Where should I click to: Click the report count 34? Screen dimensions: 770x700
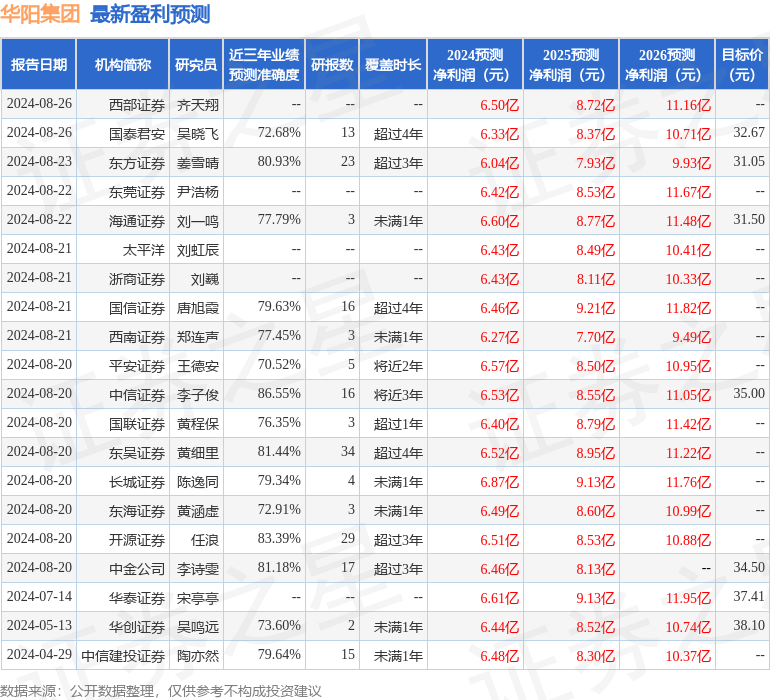[x=348, y=451]
